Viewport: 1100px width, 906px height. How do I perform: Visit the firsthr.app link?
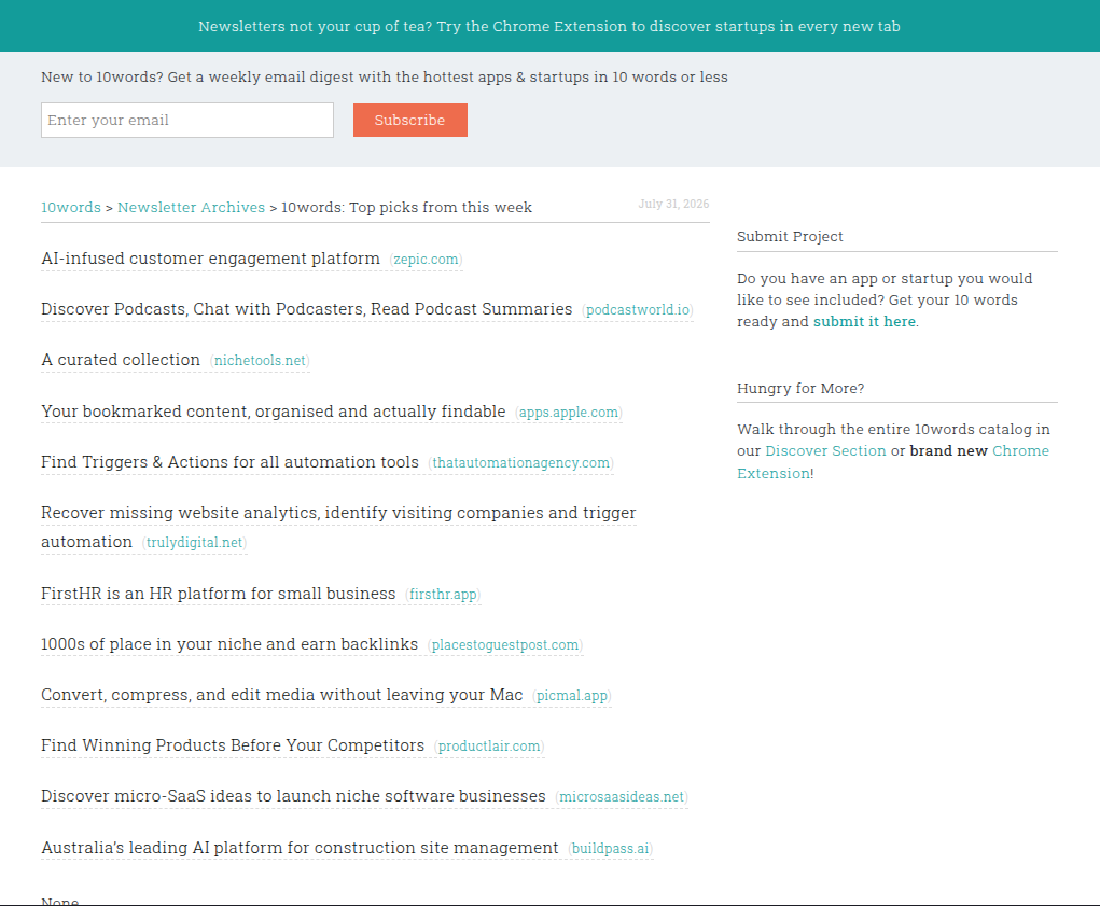(443, 594)
